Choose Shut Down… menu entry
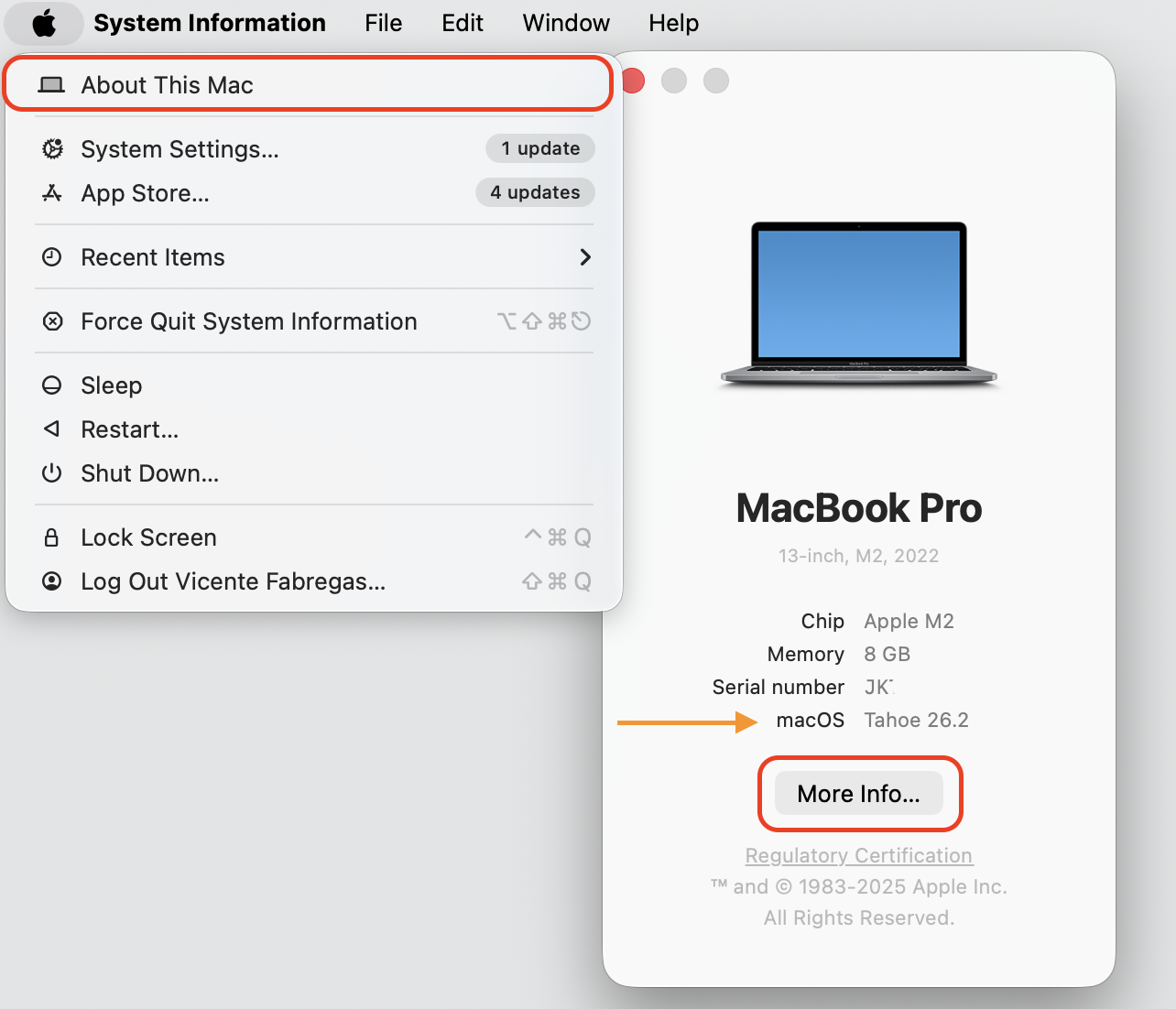 [x=314, y=473]
